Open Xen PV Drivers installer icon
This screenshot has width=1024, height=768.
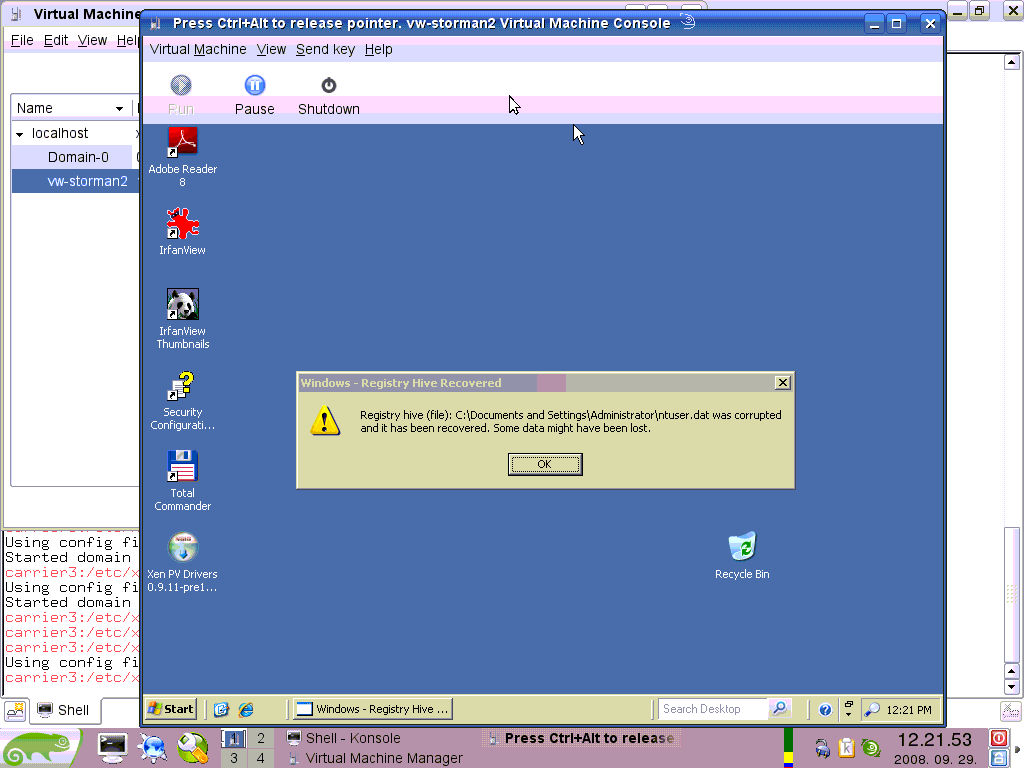click(x=182, y=548)
